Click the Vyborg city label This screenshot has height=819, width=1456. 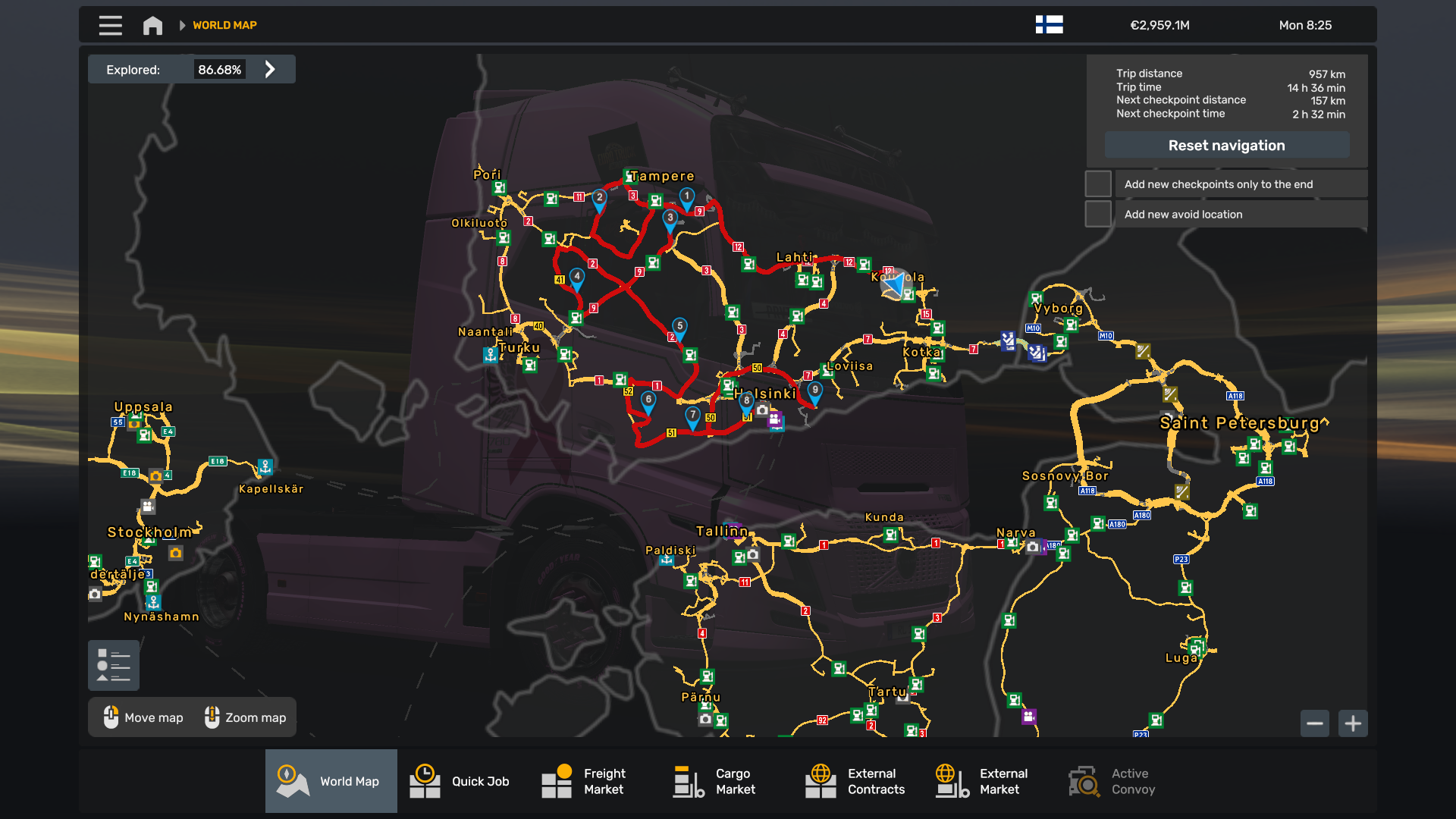pyautogui.click(x=1059, y=308)
